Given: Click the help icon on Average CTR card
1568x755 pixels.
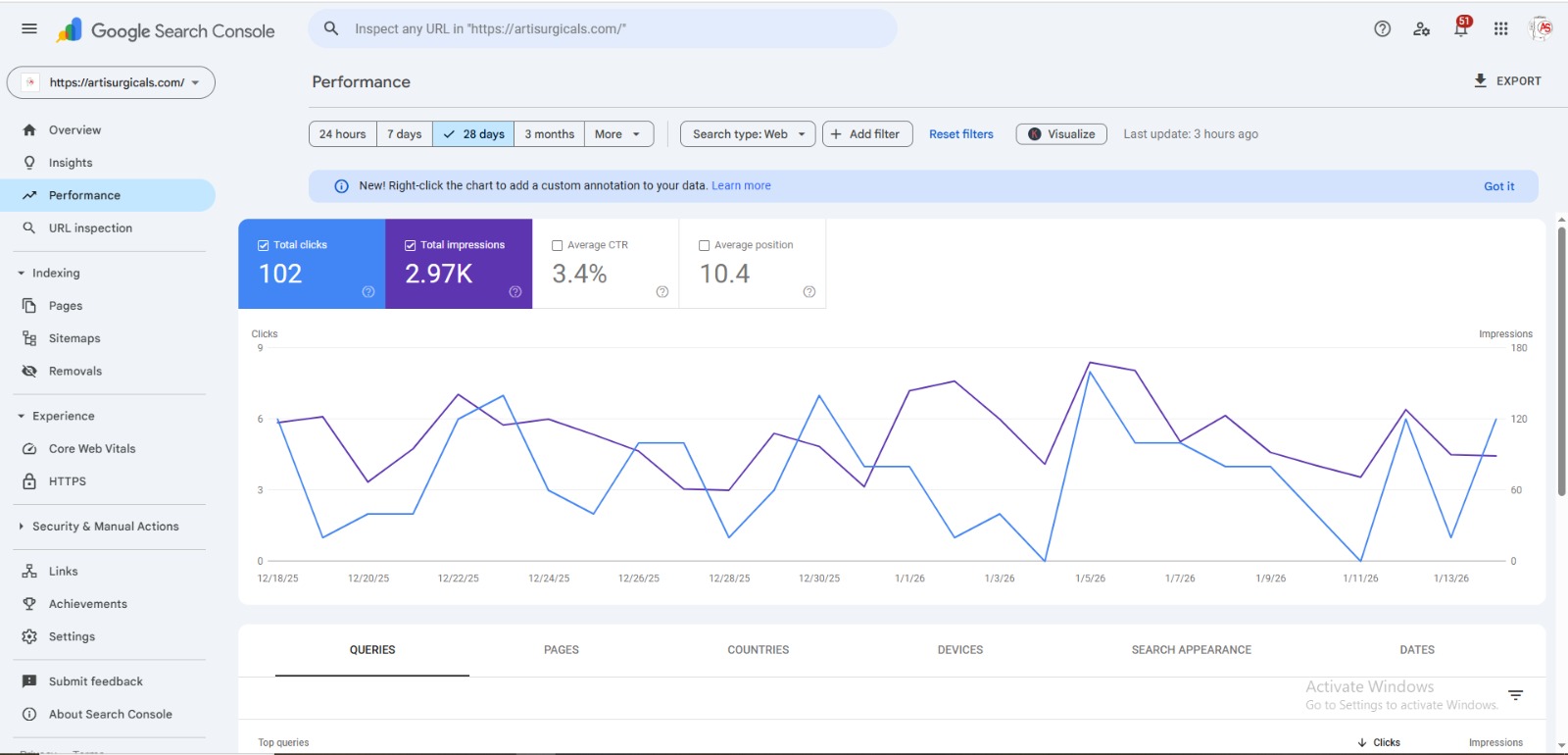Looking at the screenshot, I should 662,291.
